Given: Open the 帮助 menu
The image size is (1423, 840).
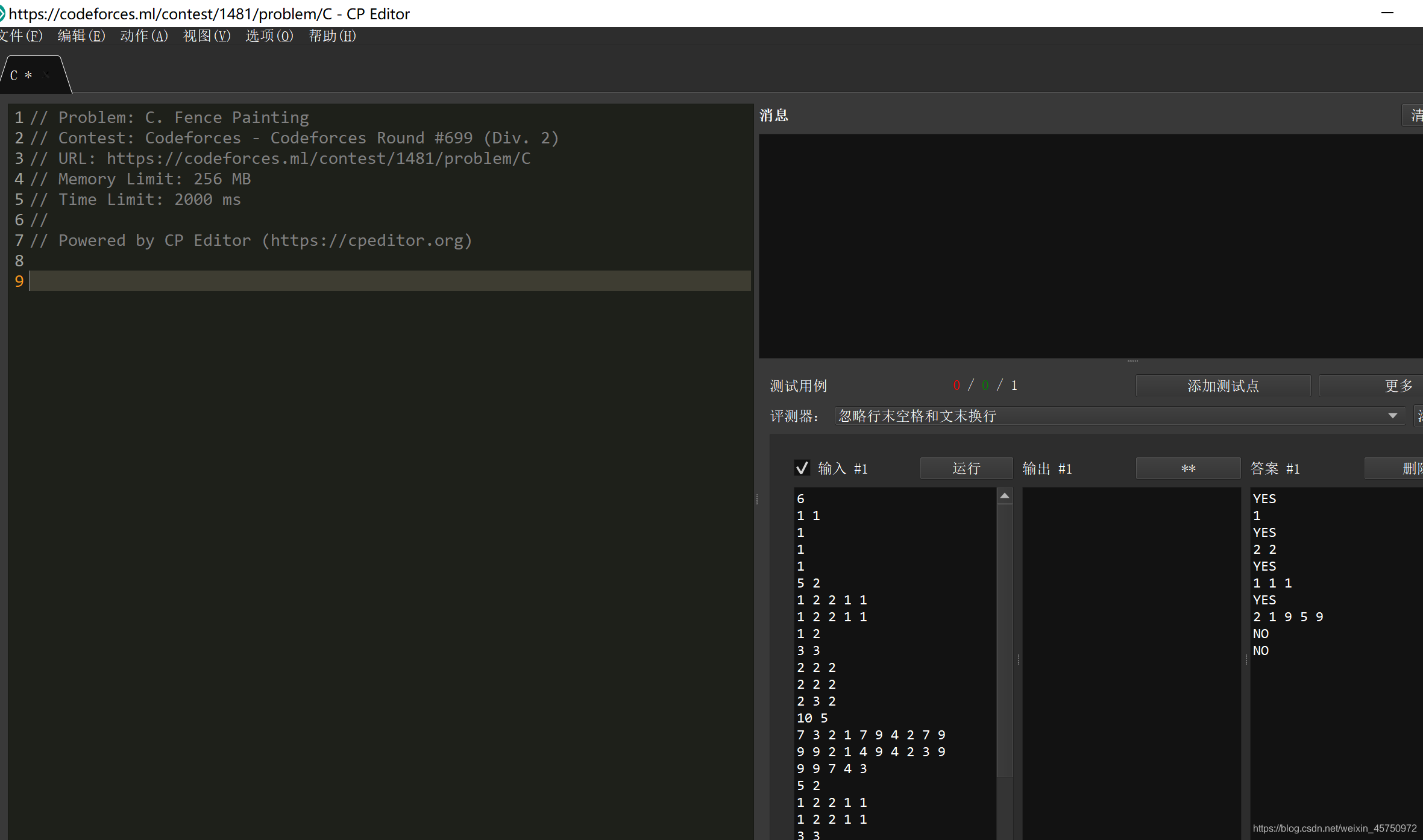Looking at the screenshot, I should coord(332,36).
